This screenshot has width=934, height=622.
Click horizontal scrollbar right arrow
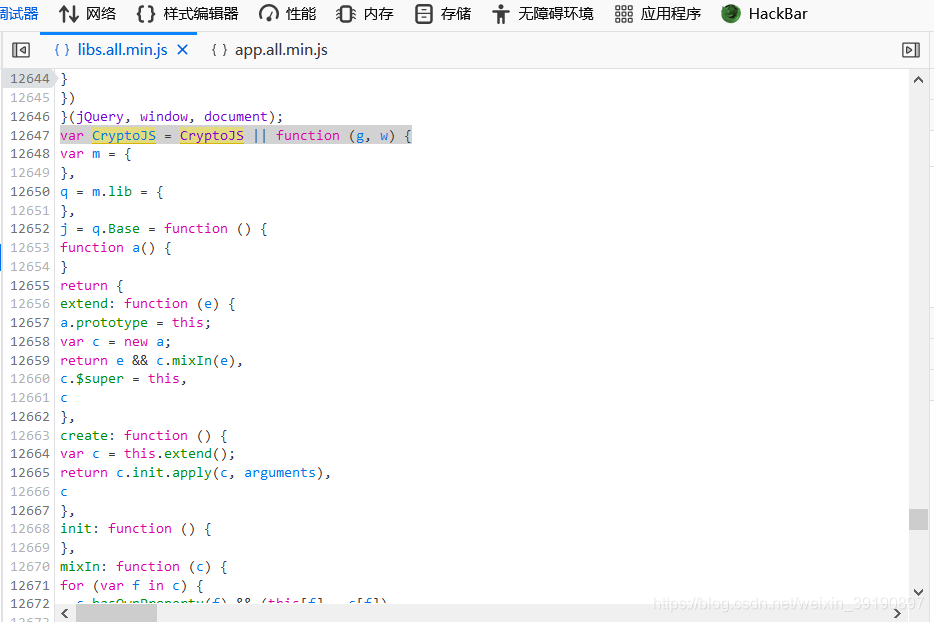[x=898, y=614]
